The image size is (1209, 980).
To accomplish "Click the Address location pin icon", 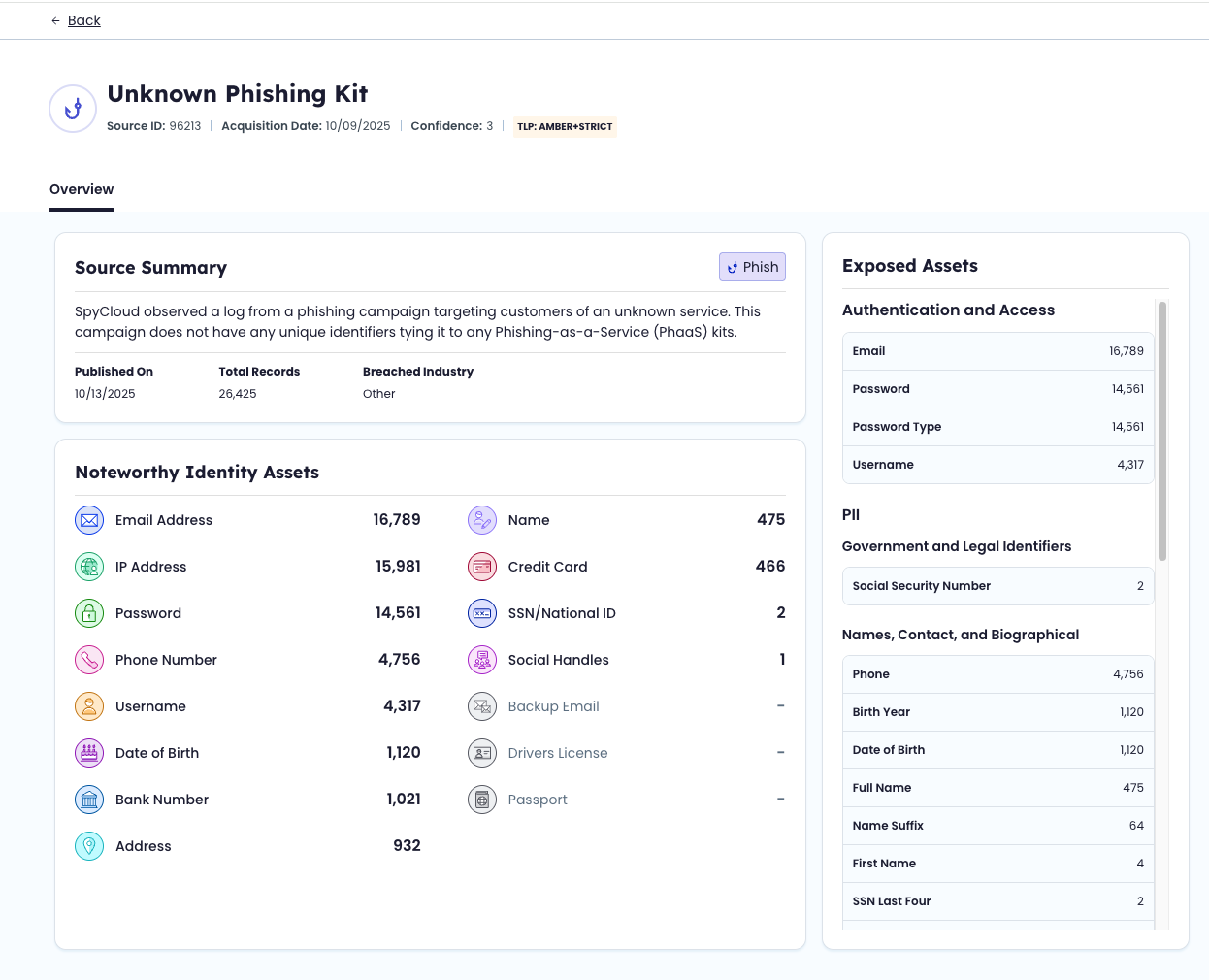I will [89, 846].
